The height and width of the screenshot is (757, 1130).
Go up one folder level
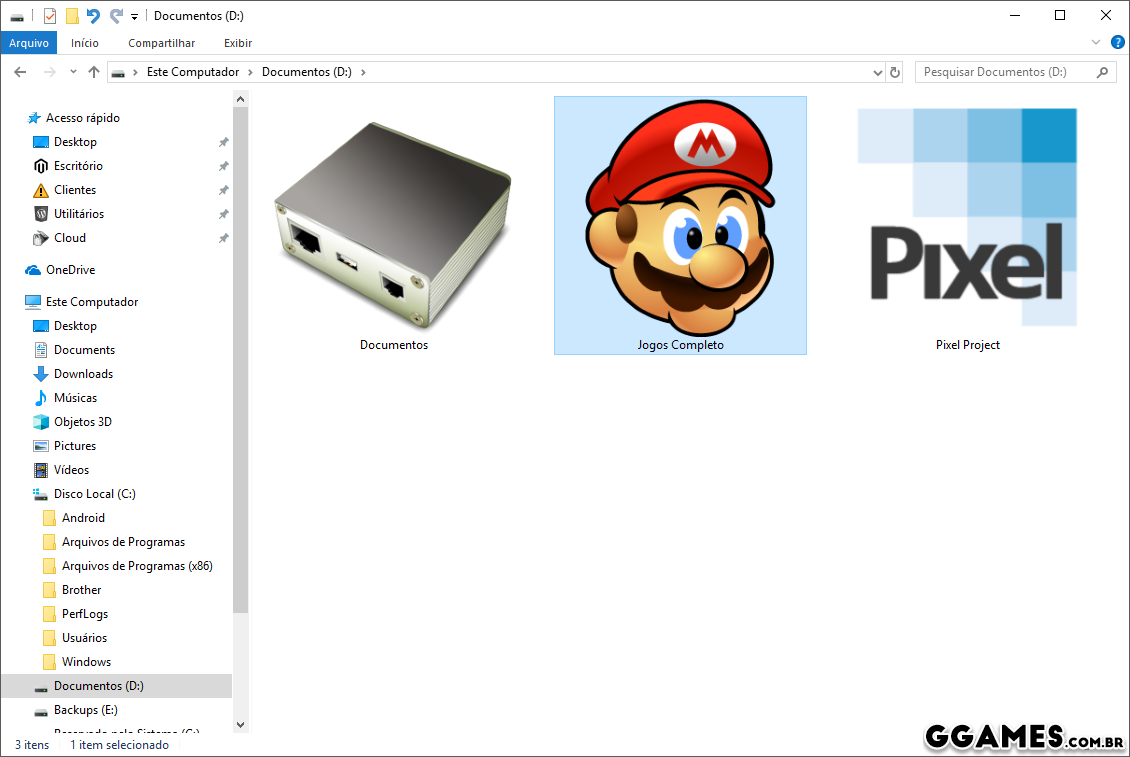click(94, 72)
